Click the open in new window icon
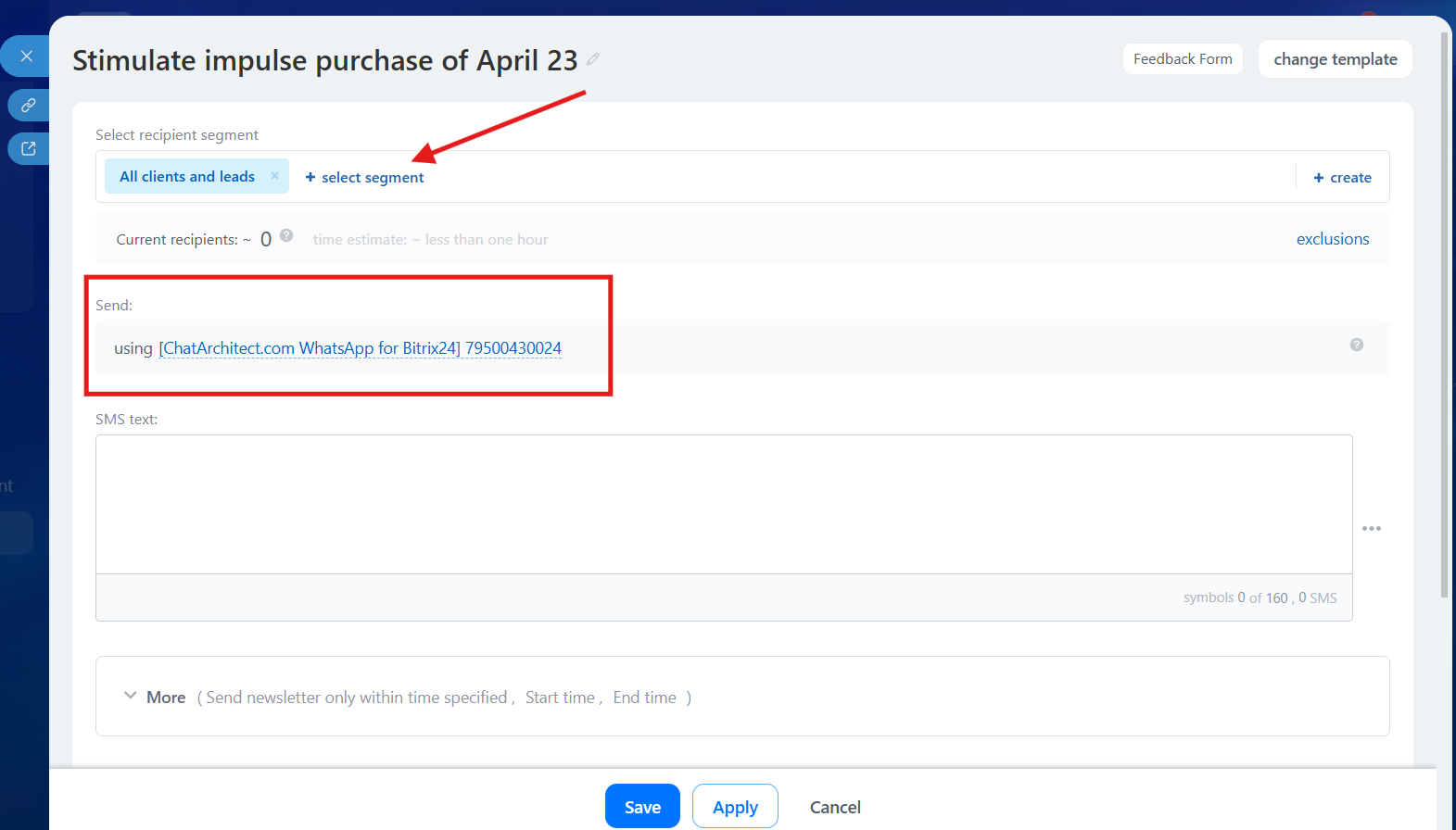 [x=29, y=148]
